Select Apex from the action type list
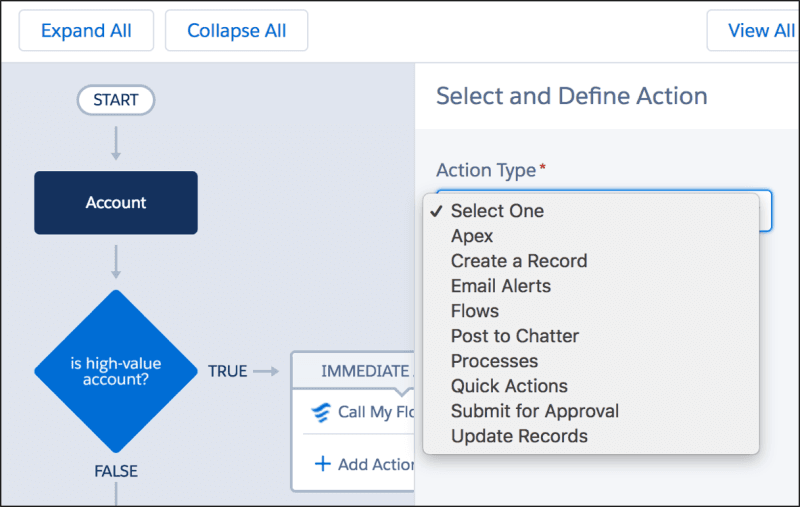Screen dimensions: 800x507 472,236
